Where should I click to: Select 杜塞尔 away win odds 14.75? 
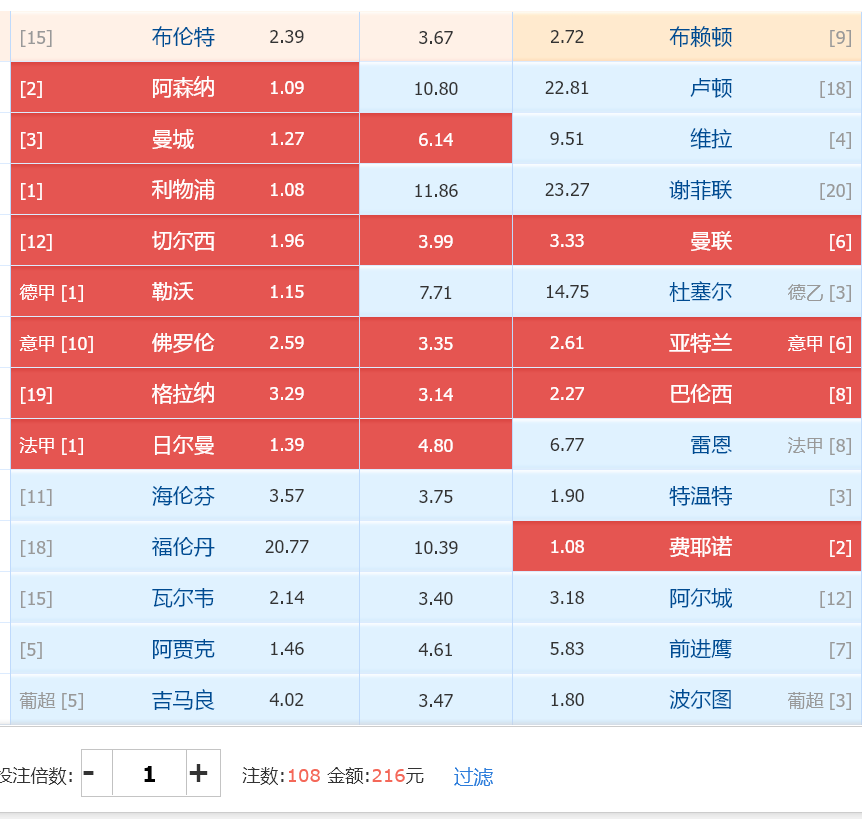coord(687,292)
